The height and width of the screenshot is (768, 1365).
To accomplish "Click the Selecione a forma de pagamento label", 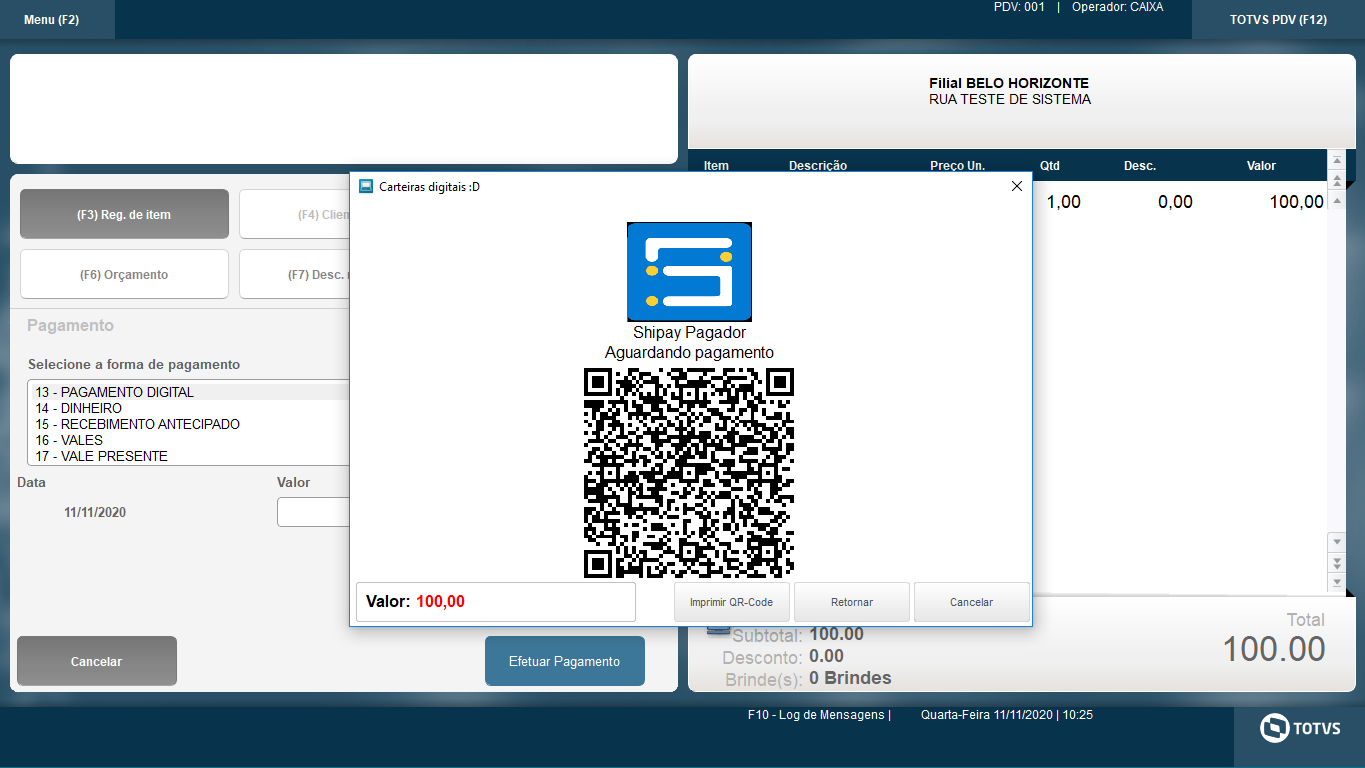I will pos(134,365).
